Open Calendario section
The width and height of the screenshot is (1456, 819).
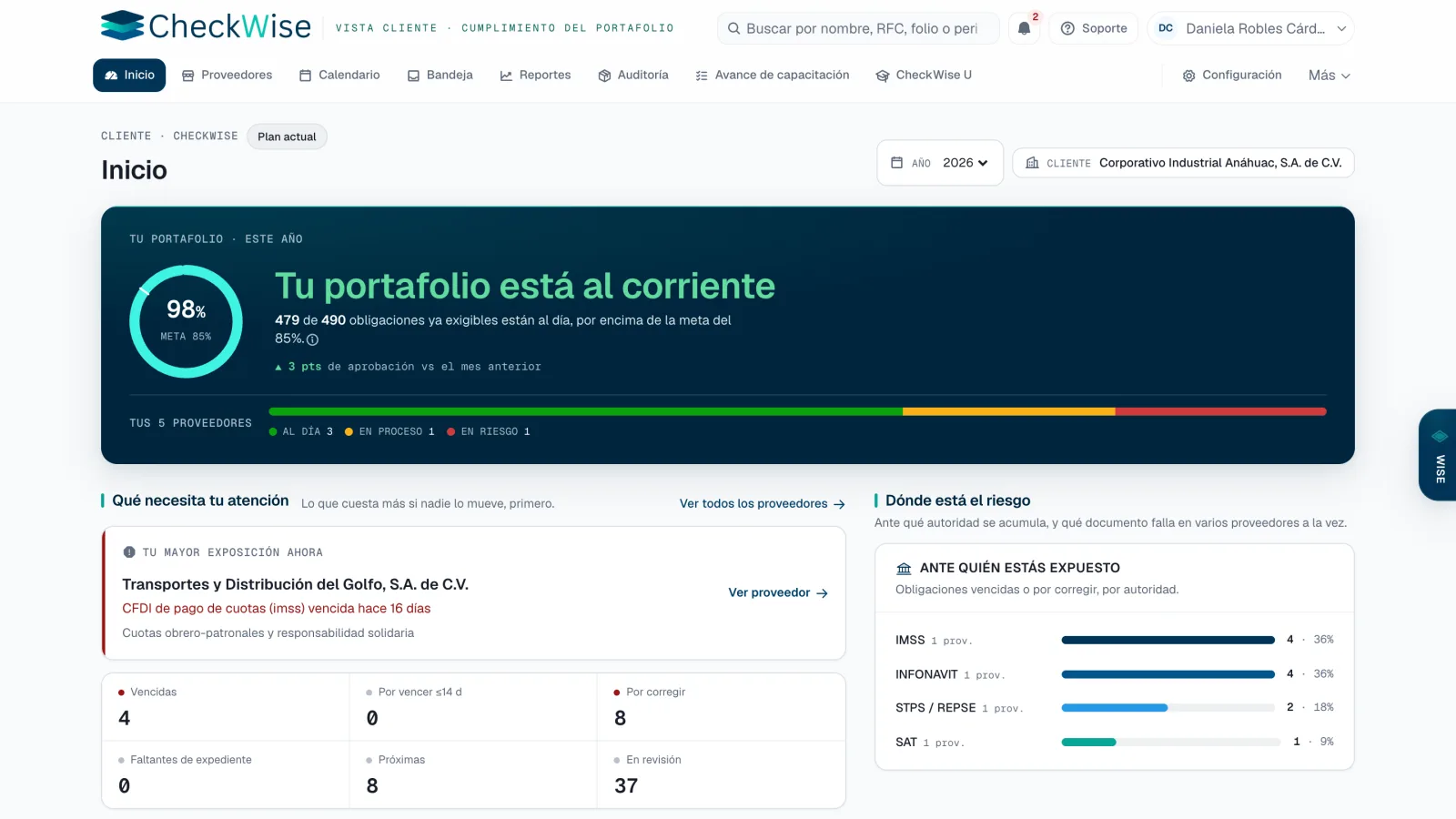pos(339,75)
